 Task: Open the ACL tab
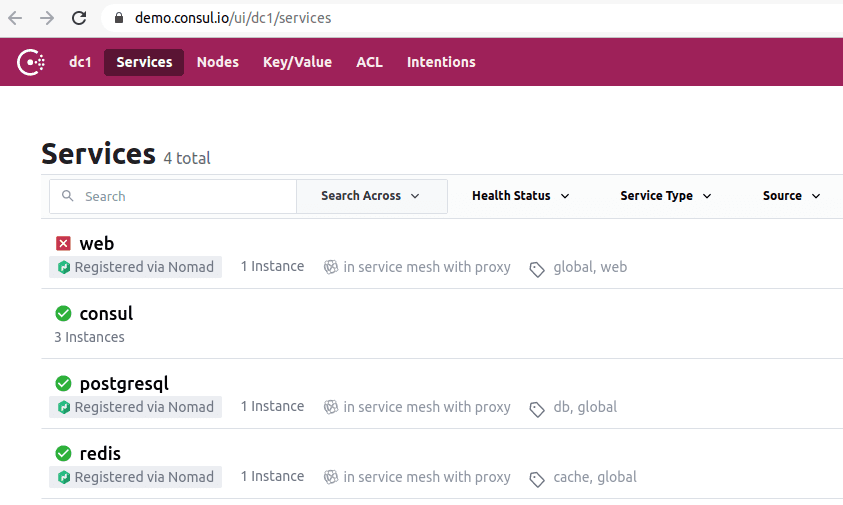coord(369,62)
